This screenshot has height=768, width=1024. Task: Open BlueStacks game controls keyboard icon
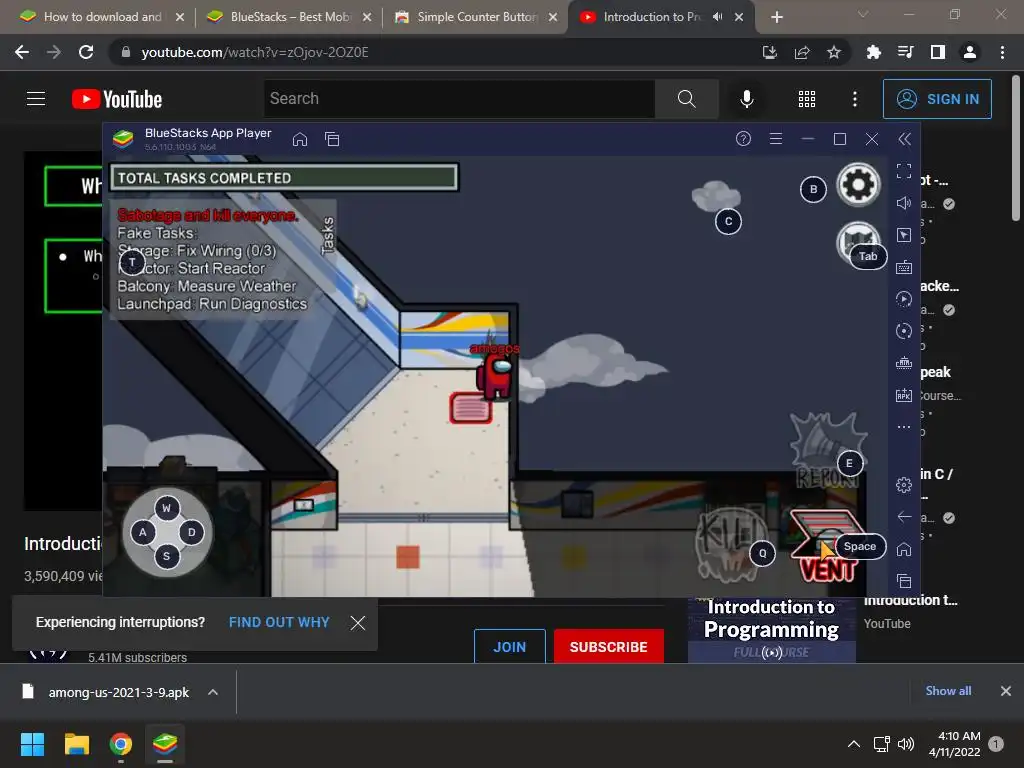tap(904, 267)
